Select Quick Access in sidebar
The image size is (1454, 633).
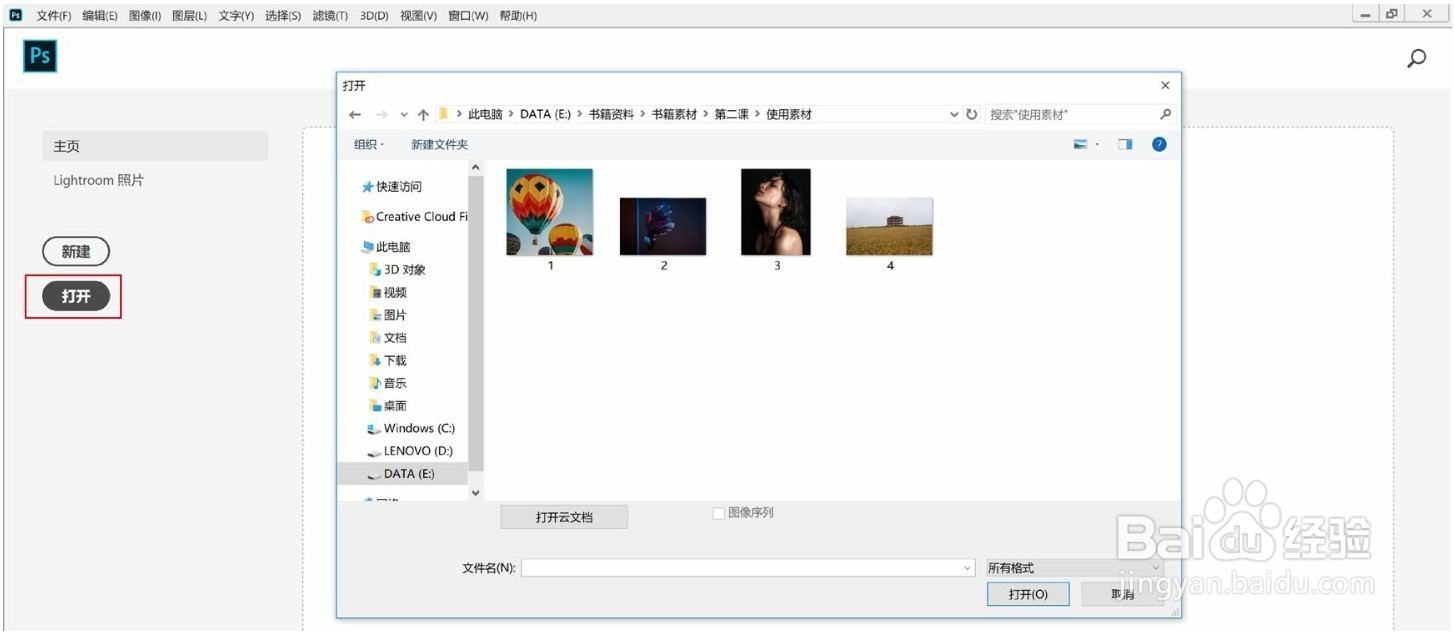392,187
